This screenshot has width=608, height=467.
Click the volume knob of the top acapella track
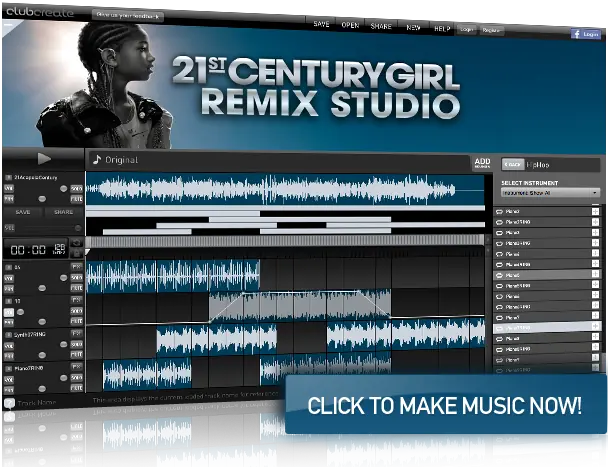[64, 189]
